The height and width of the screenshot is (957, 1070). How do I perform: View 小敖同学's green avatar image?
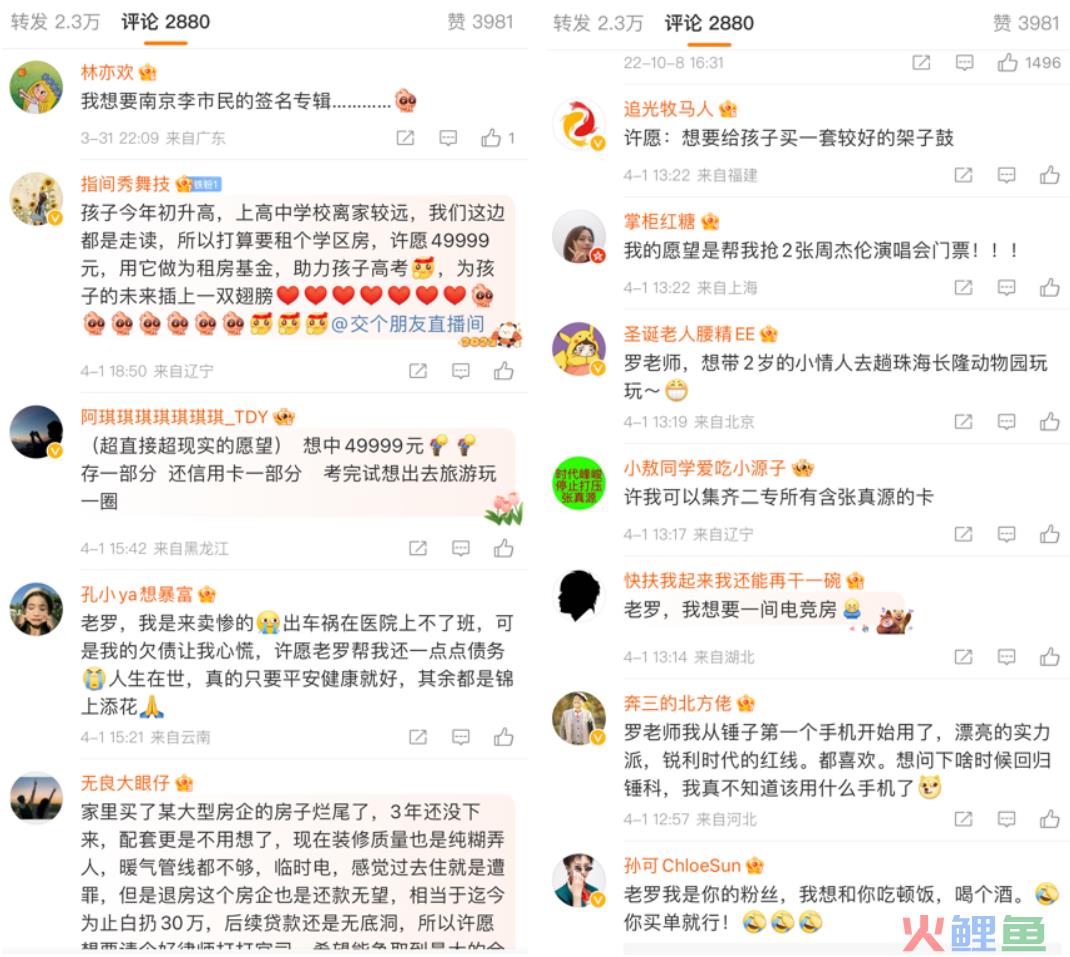tap(578, 483)
